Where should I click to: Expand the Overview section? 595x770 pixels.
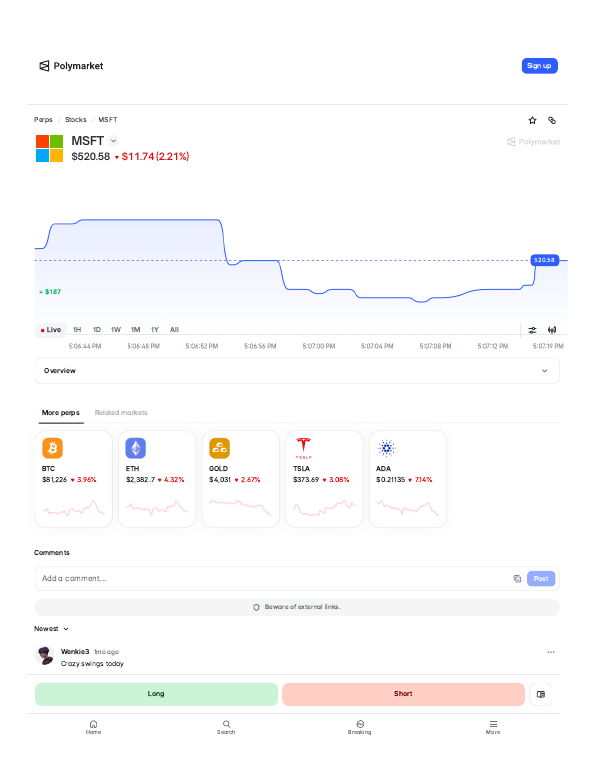coord(297,371)
